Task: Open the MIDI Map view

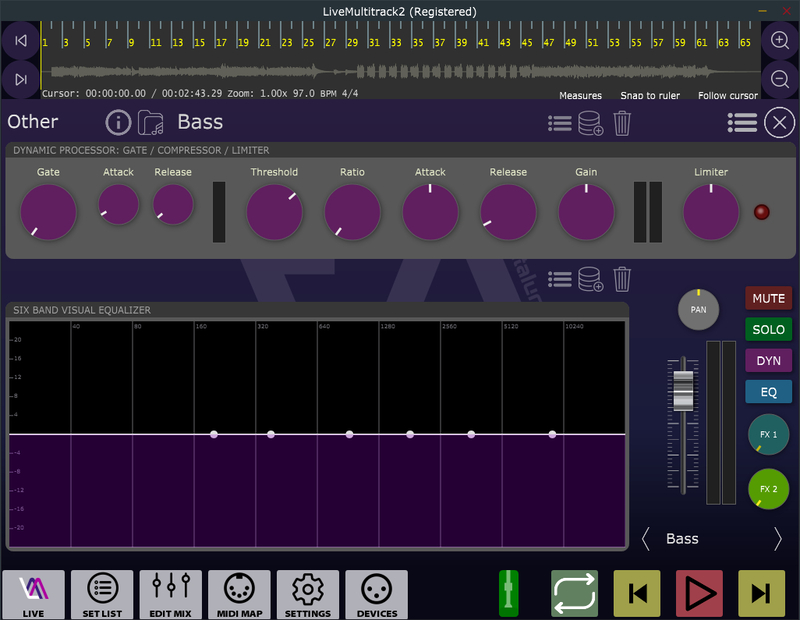Action: 239,594
